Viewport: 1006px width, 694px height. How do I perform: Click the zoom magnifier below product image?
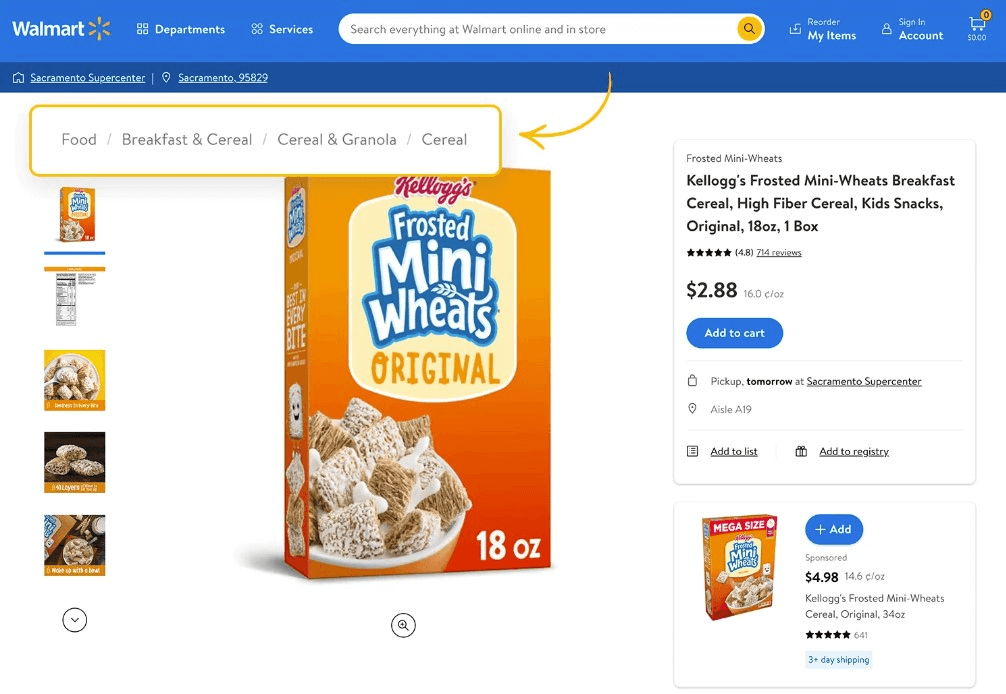pos(404,625)
